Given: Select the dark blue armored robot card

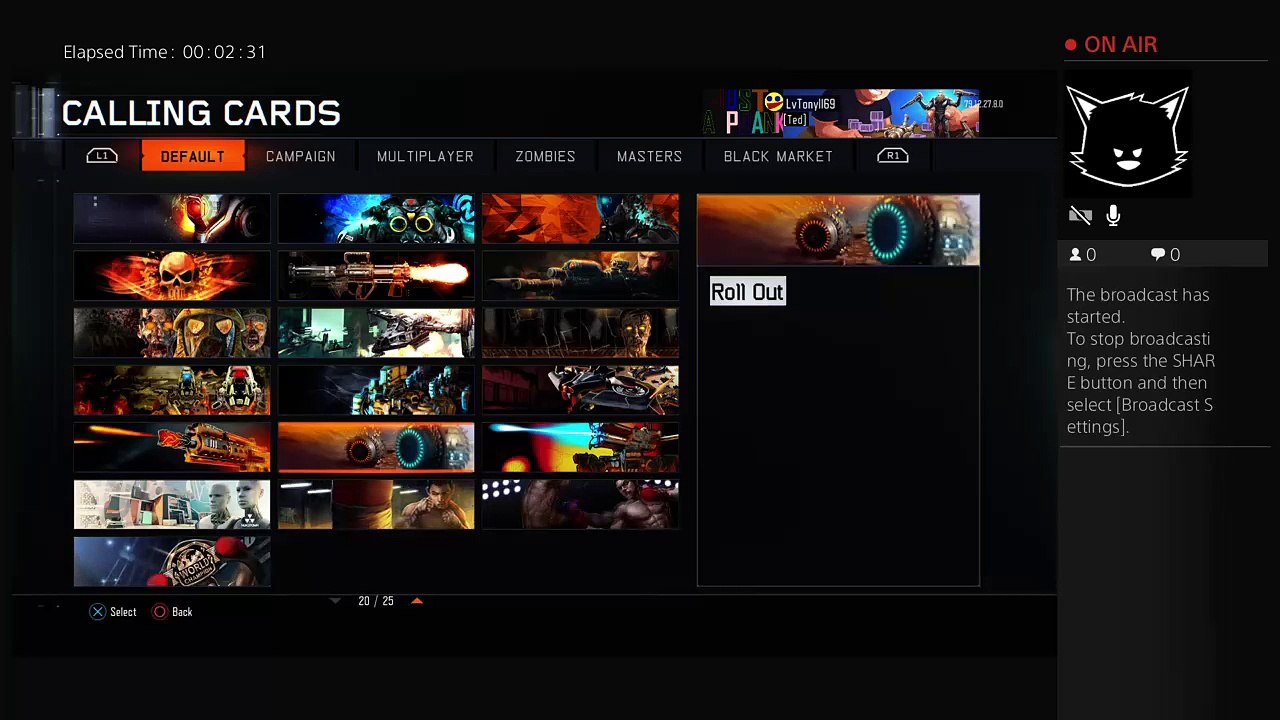Looking at the screenshot, I should pos(376,390).
